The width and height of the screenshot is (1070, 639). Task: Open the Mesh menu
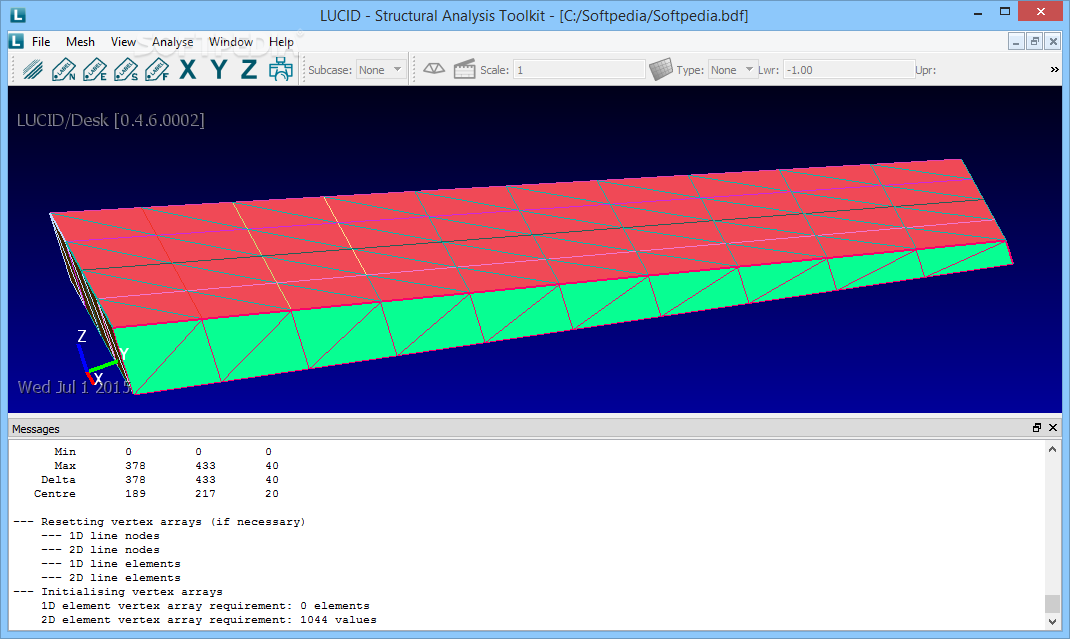(x=81, y=42)
